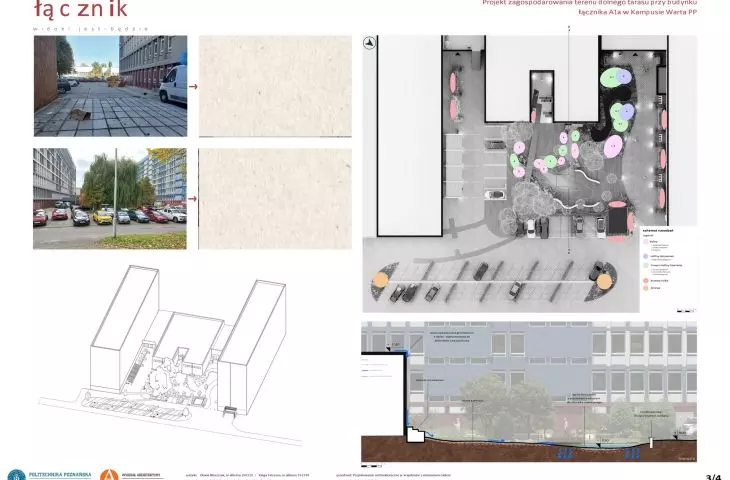This screenshot has height=480, width=730.
Task: Click the green swatch in the plan legend
Action: [x=646, y=265]
